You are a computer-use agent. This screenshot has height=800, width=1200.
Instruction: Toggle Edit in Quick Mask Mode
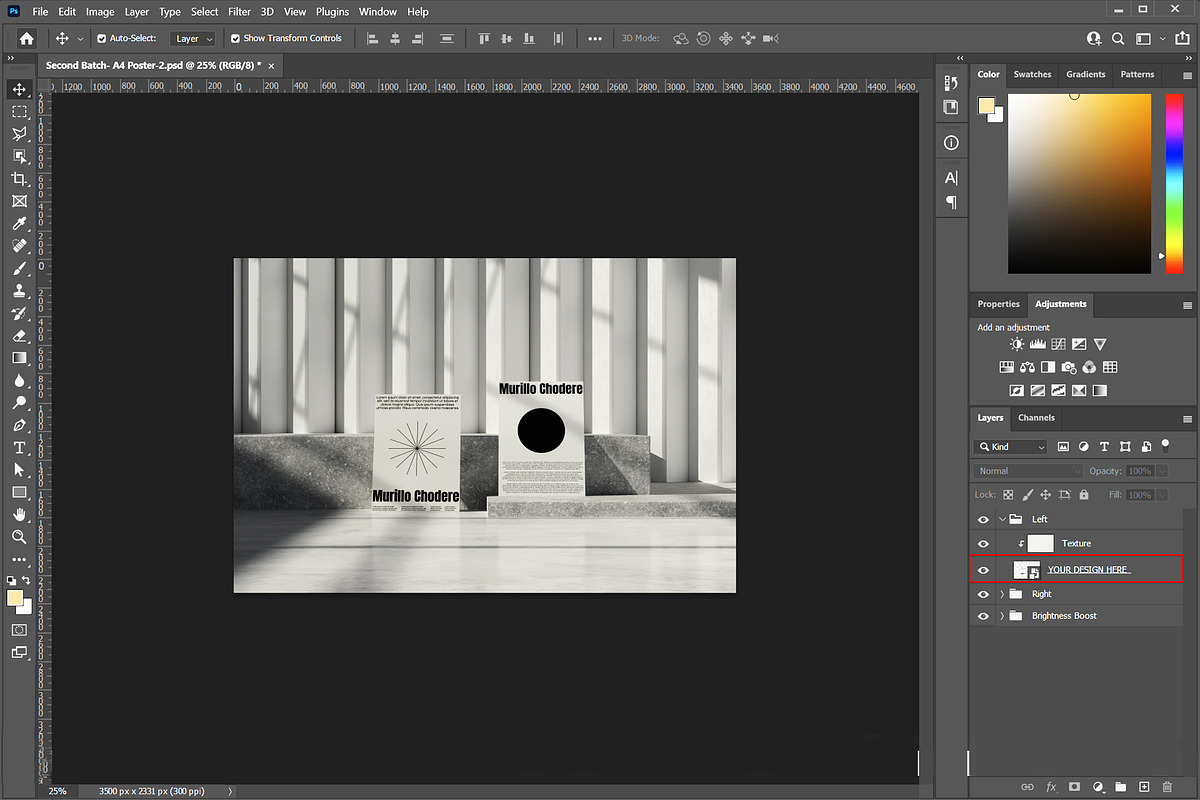(19, 630)
